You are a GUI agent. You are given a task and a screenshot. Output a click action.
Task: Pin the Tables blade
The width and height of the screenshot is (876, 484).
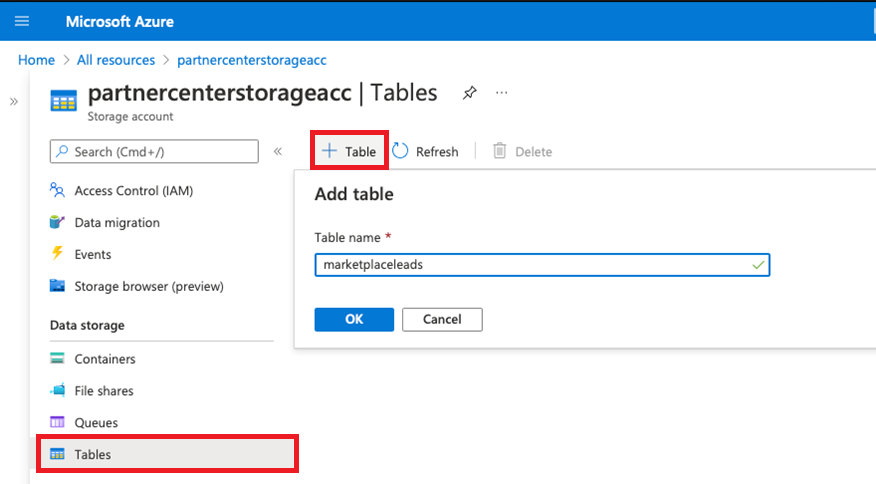(x=469, y=93)
